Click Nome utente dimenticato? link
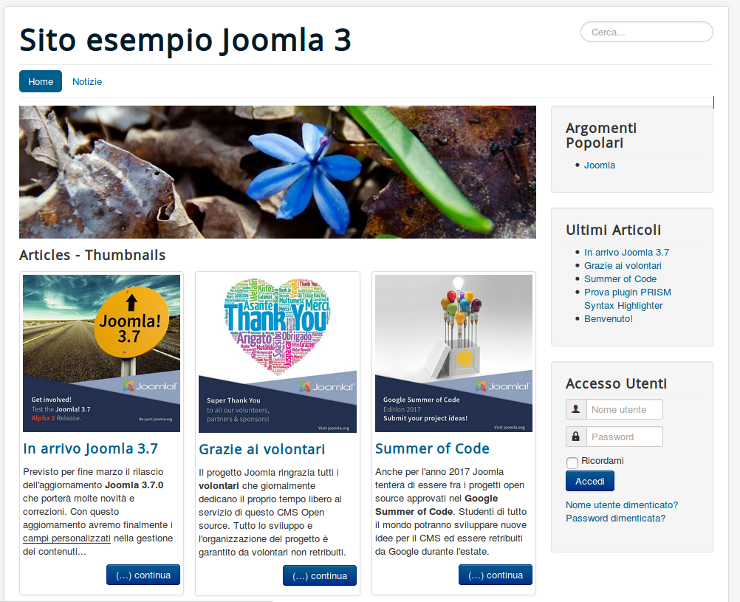This screenshot has width=740, height=602. click(622, 505)
